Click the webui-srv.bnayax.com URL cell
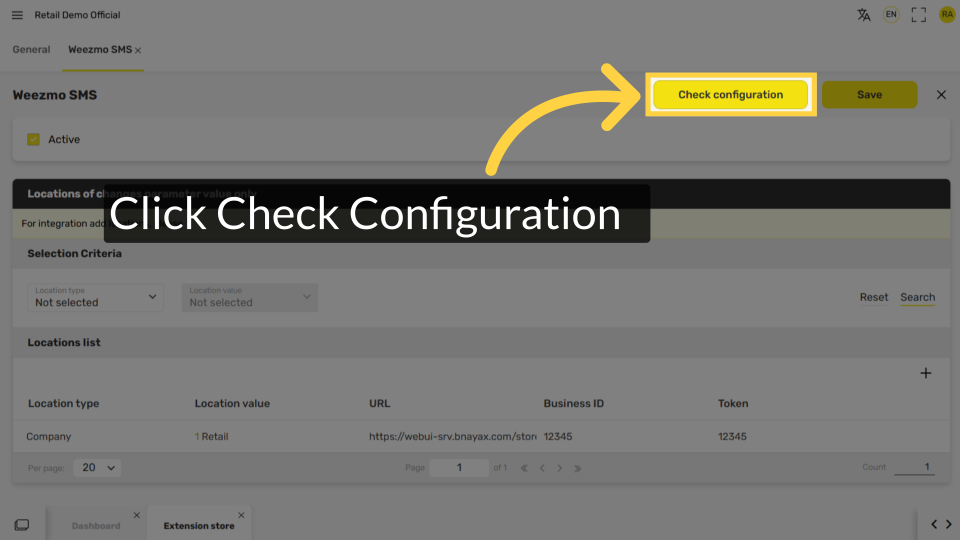 (x=452, y=437)
